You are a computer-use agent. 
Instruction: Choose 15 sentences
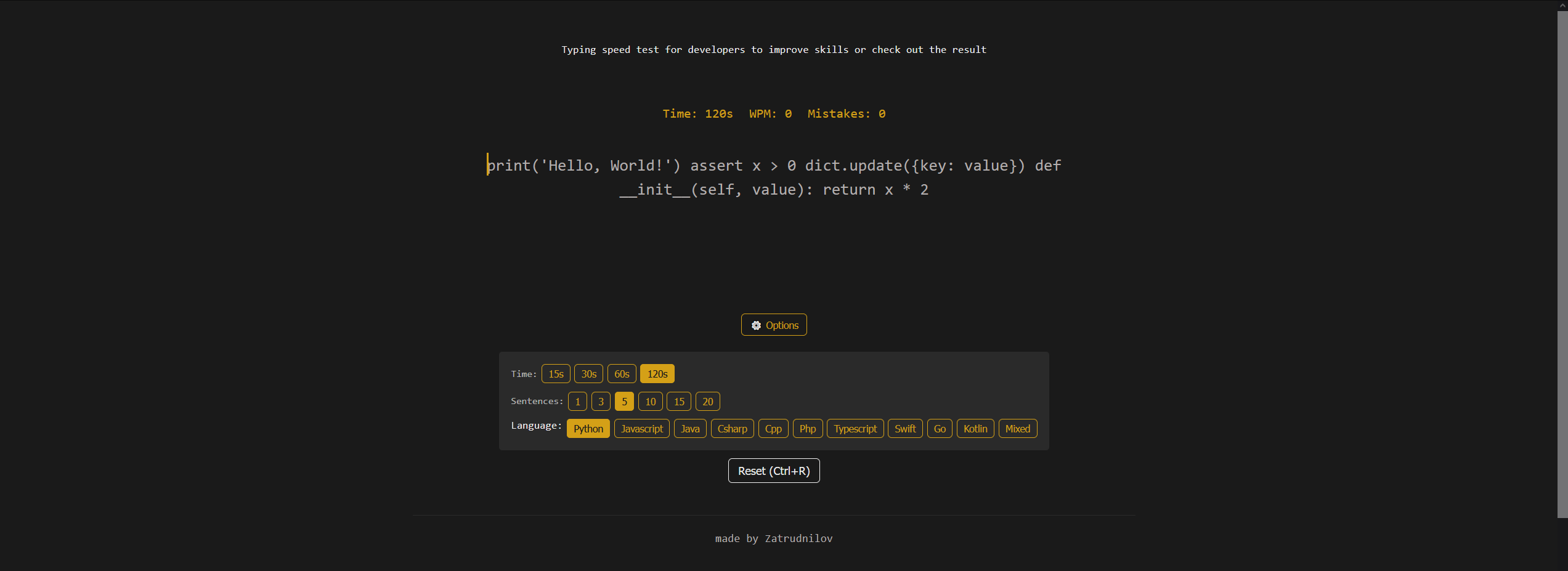pyautogui.click(x=679, y=402)
